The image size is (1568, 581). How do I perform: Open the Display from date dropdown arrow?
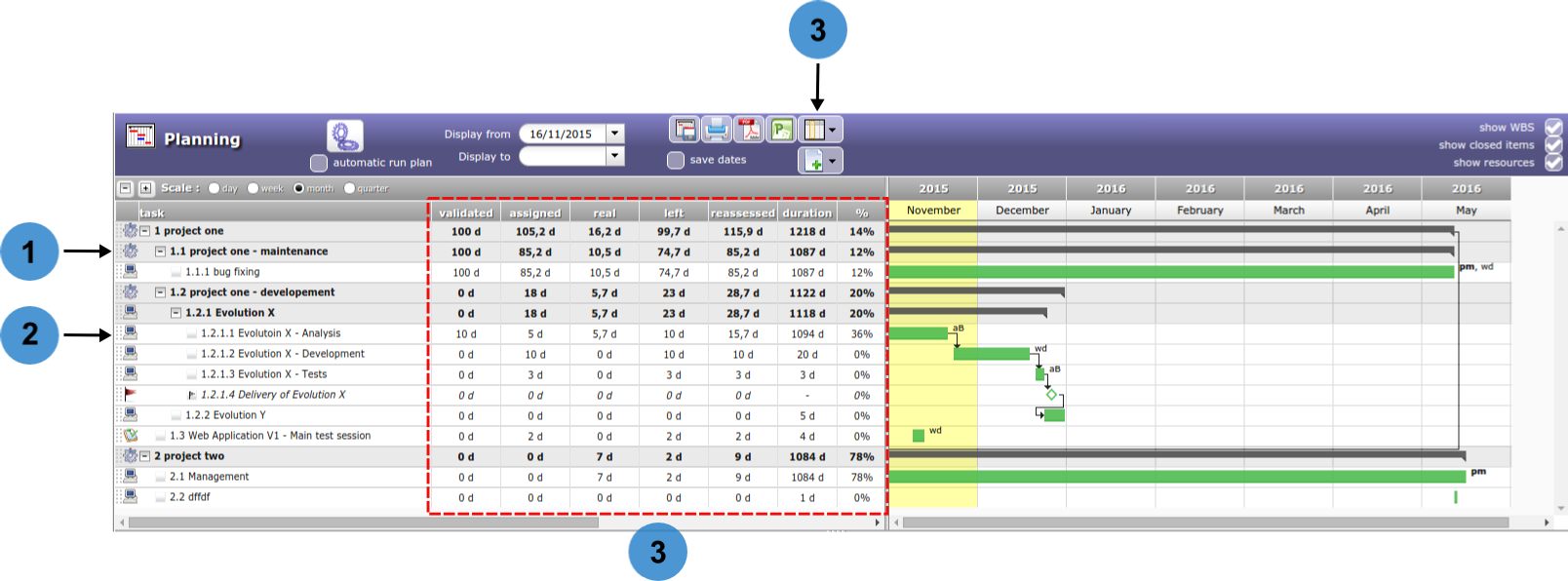pos(614,134)
